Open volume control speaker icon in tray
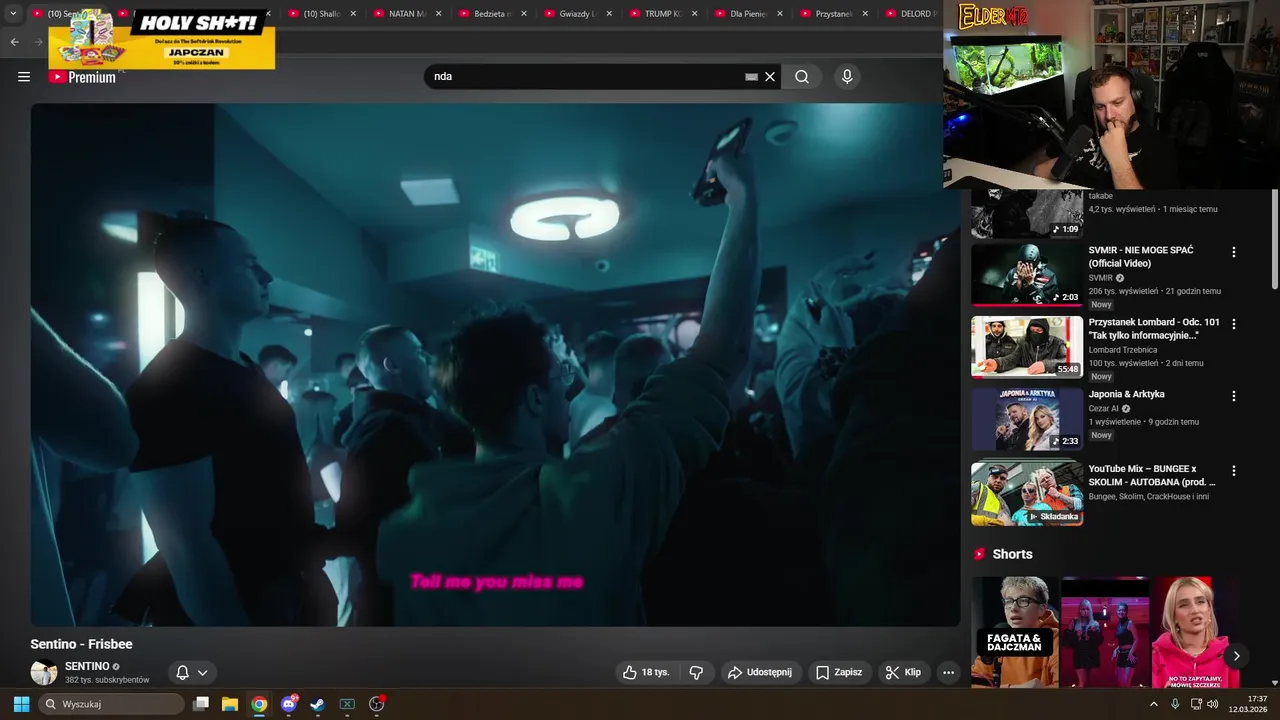 click(1213, 704)
